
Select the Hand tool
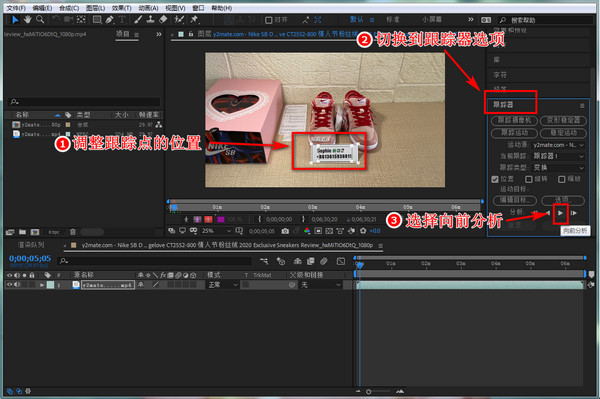point(28,20)
